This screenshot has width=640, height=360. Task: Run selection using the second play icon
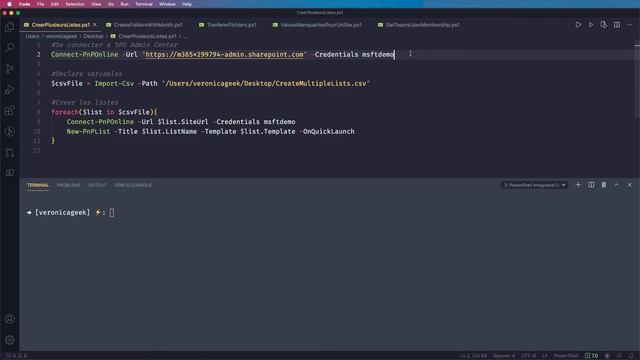591,25
